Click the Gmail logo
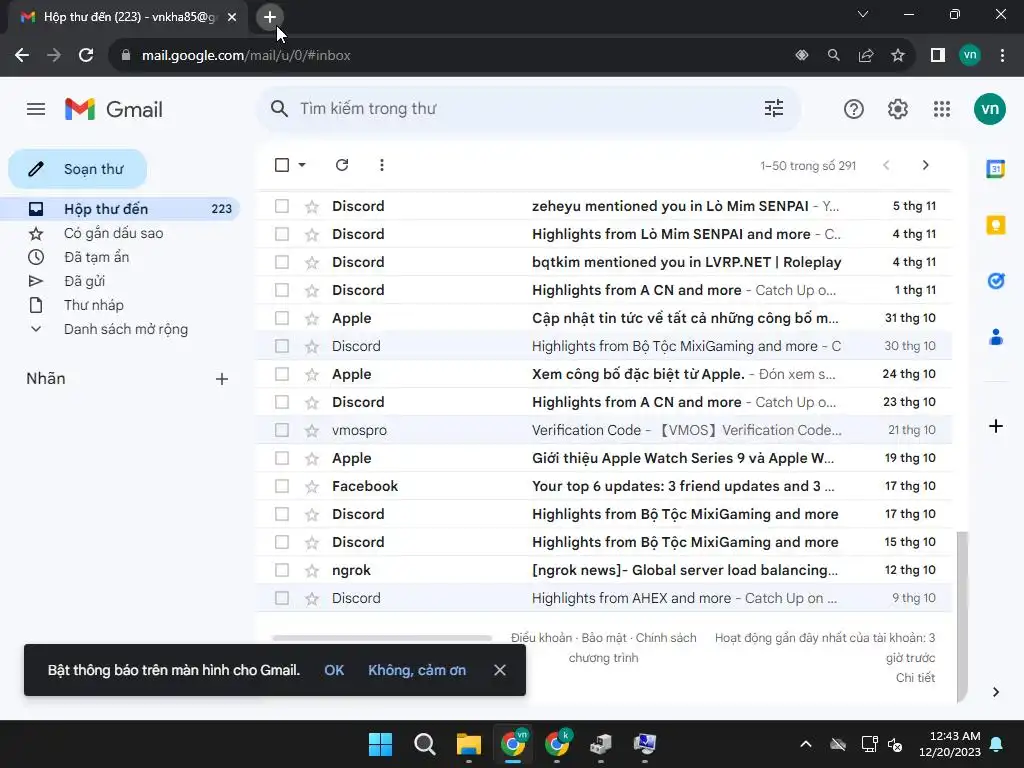Image resolution: width=1024 pixels, height=768 pixels. tap(114, 109)
